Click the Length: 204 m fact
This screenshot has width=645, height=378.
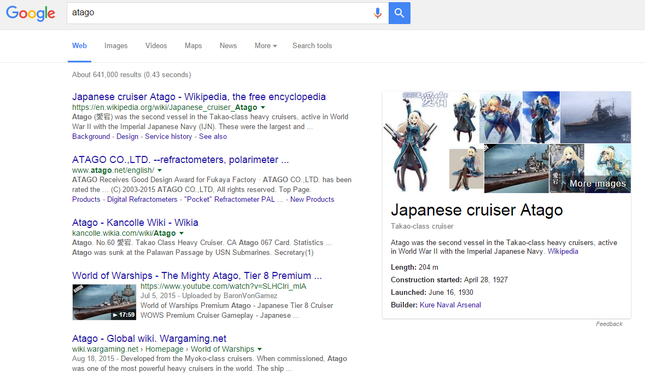coord(414,267)
